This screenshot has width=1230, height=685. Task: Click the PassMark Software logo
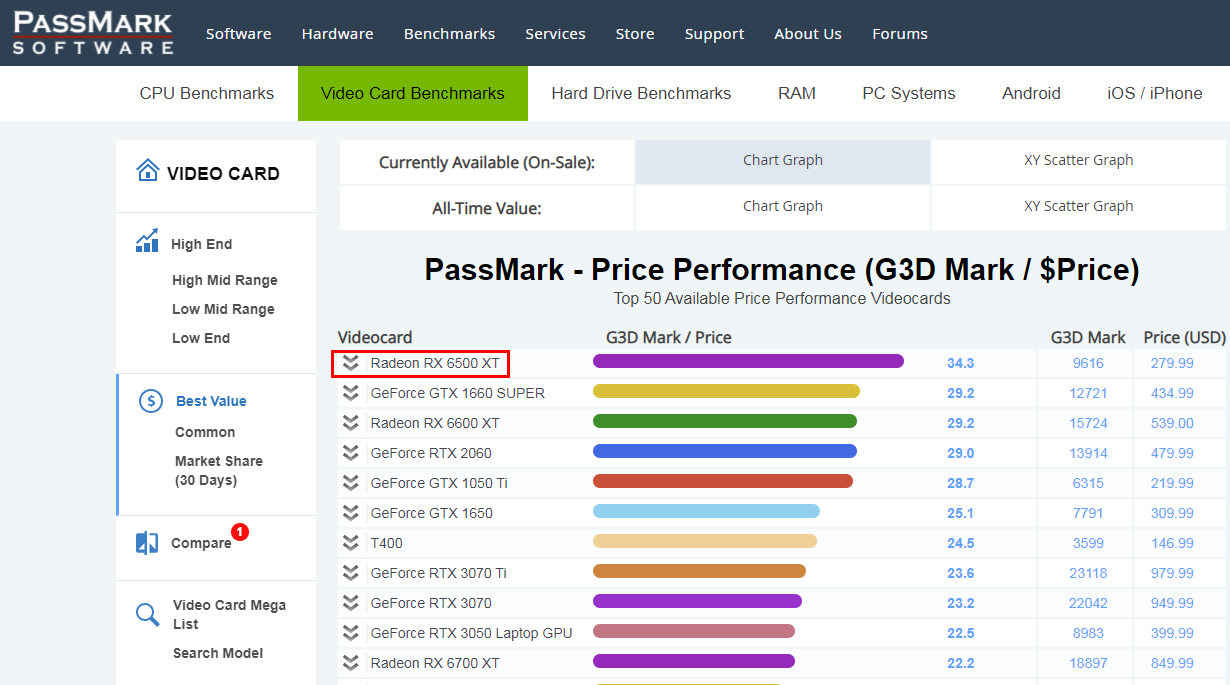tap(93, 33)
